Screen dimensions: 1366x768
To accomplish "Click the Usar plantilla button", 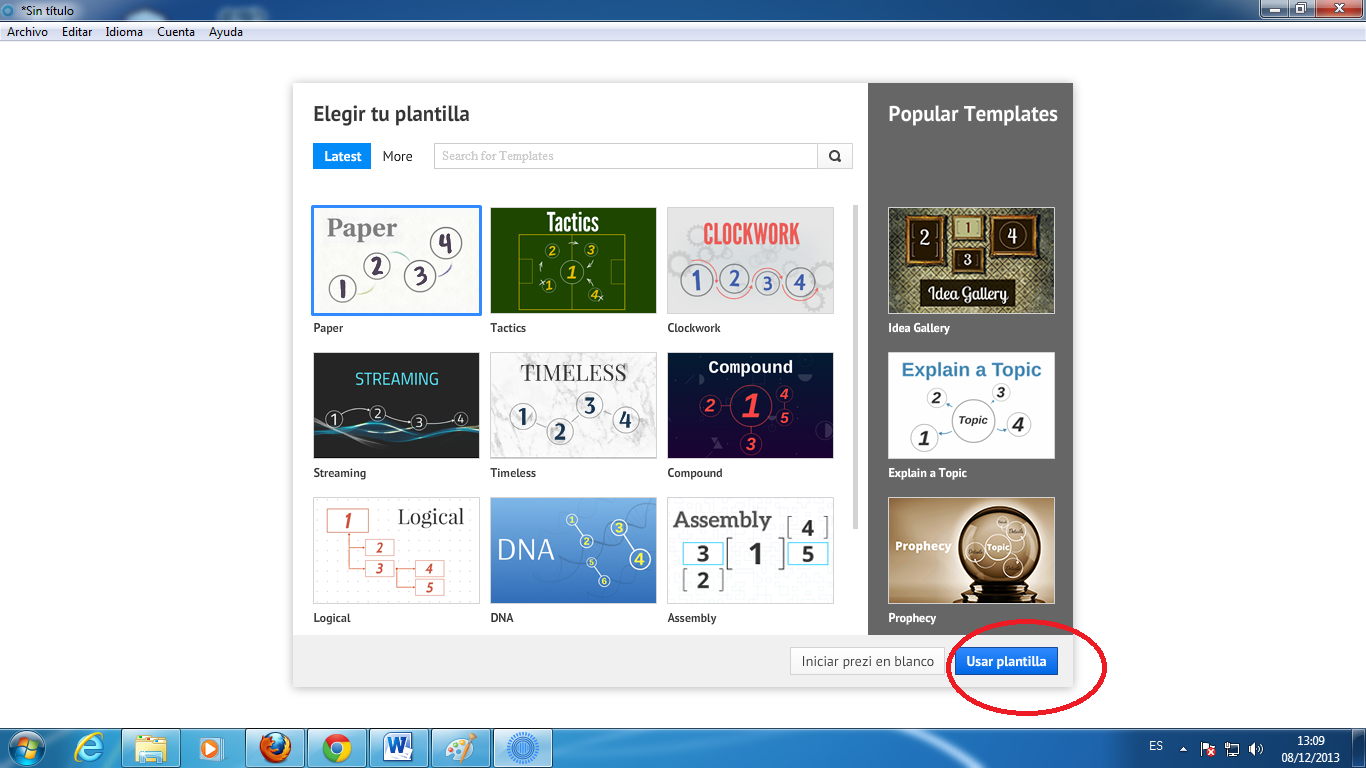I will [x=1006, y=661].
